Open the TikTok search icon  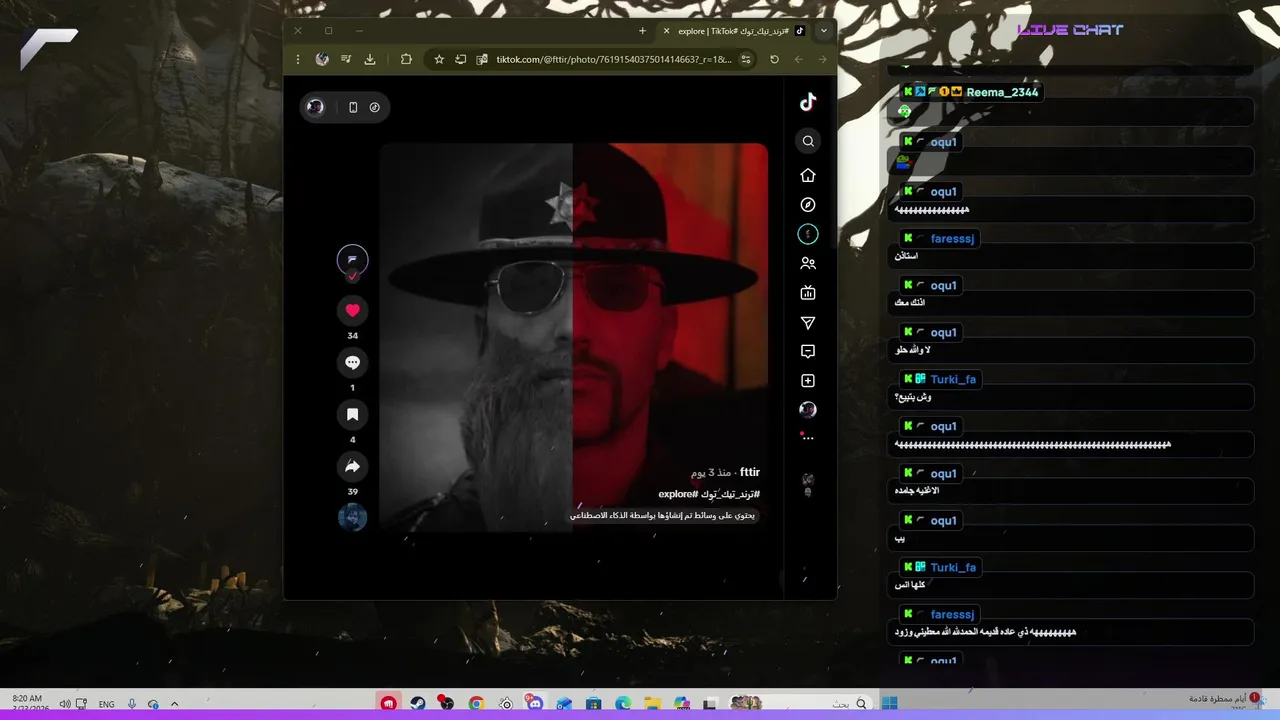coord(808,141)
